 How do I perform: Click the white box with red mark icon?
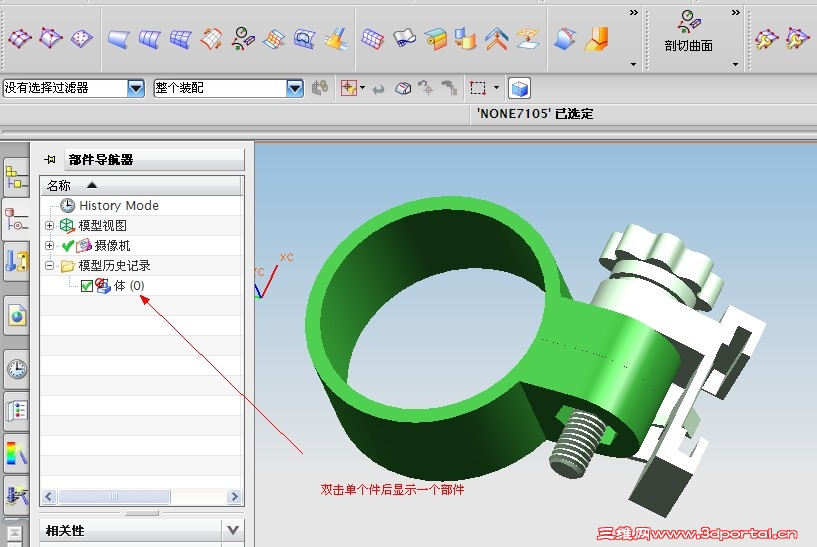402,88
